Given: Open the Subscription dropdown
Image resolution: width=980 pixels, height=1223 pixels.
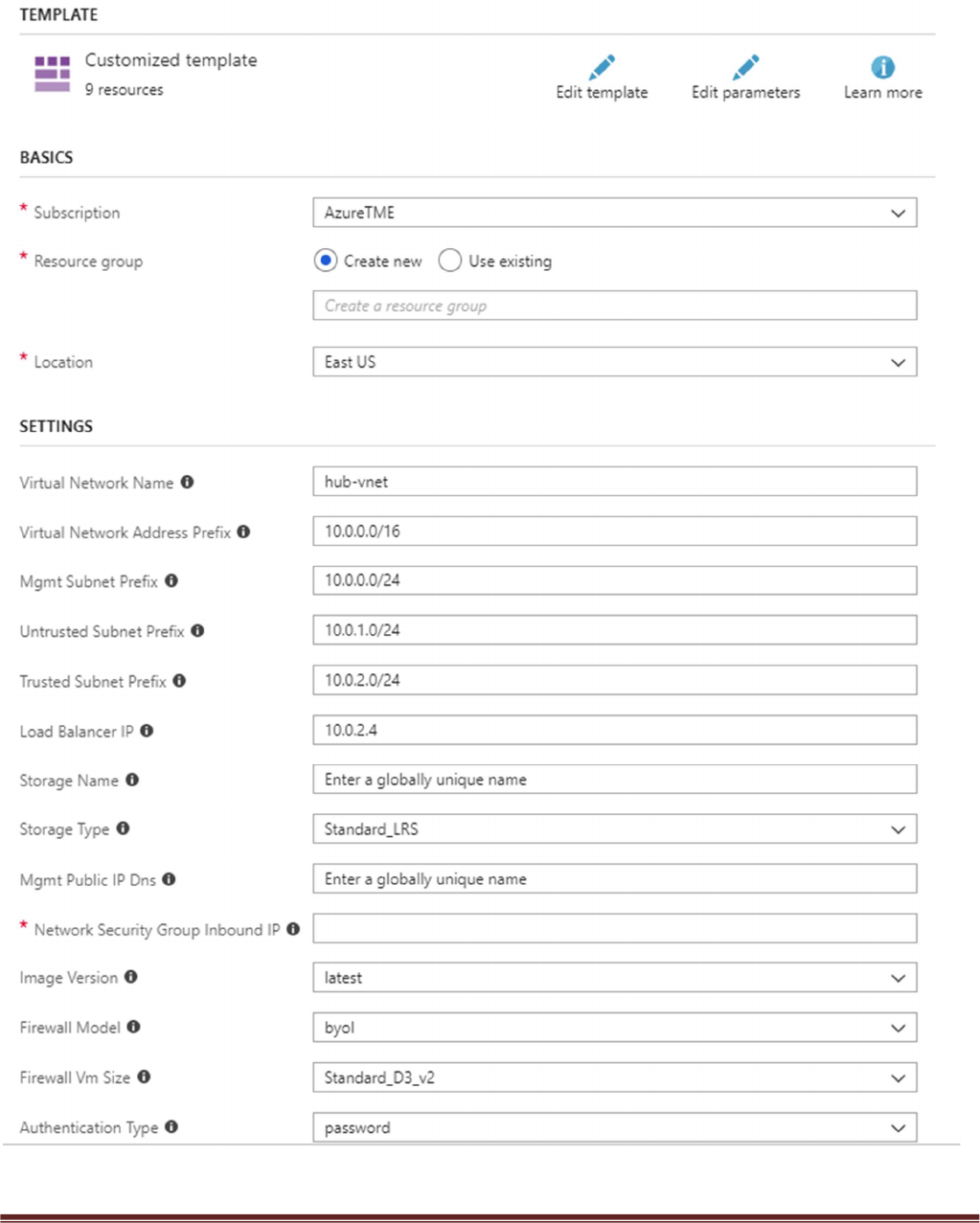Looking at the screenshot, I should [x=614, y=213].
